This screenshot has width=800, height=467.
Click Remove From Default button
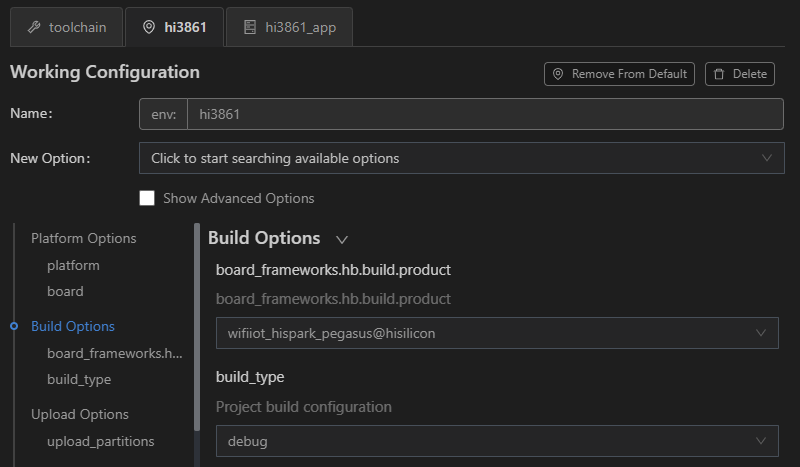pyautogui.click(x=619, y=74)
